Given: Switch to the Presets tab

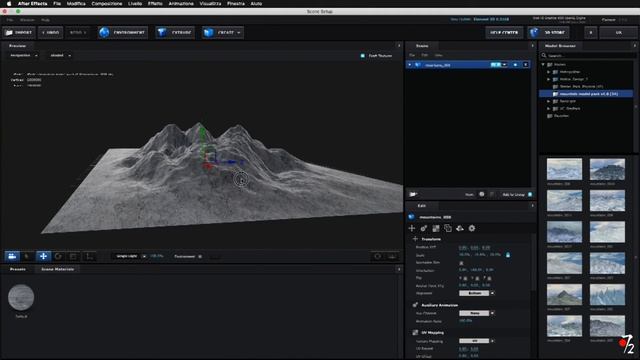Looking at the screenshot, I should (x=18, y=269).
